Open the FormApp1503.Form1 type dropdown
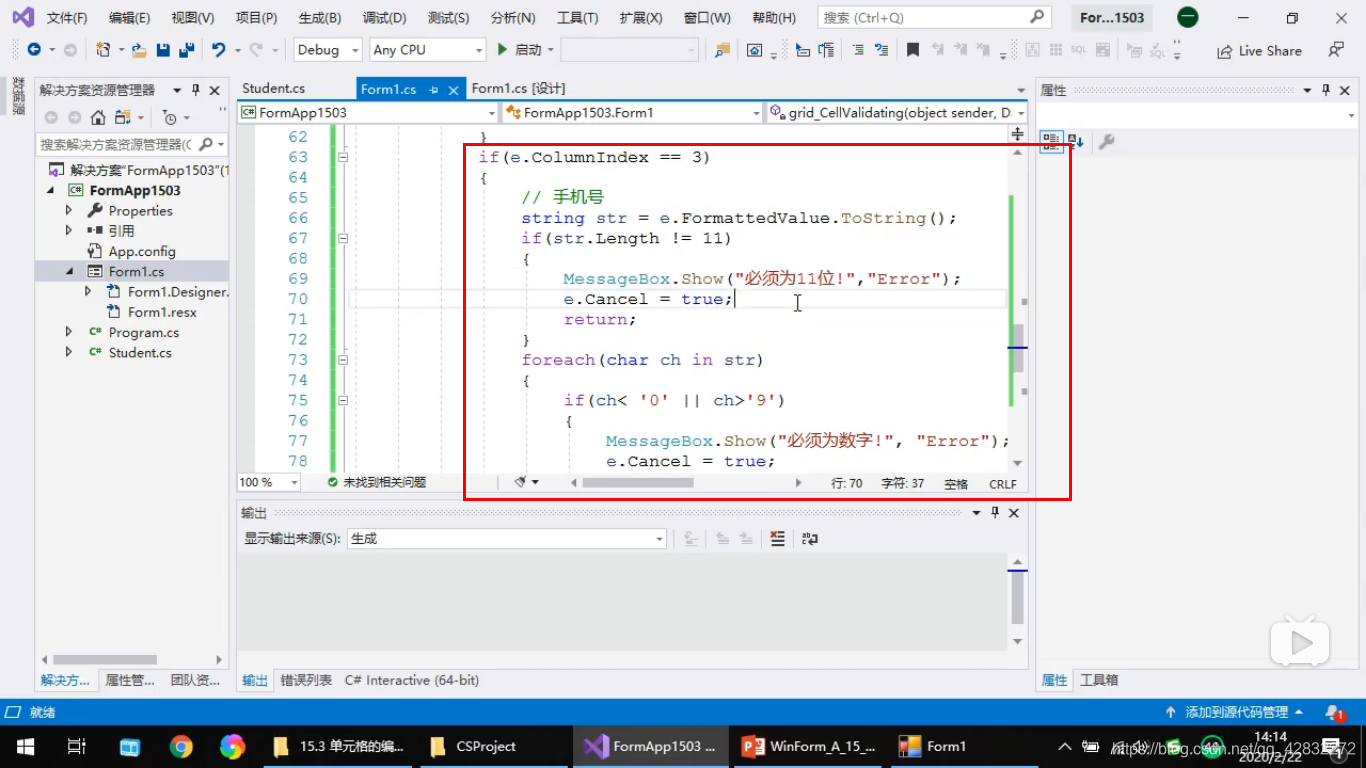Screen dimensions: 1366x768 coord(632,113)
